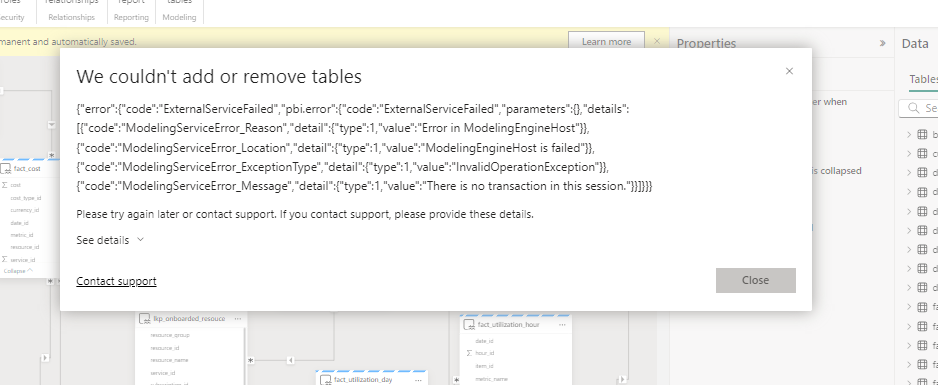Select resource_id in the lkp_onboarded_resouce table
The image size is (938, 385).
pos(165,348)
